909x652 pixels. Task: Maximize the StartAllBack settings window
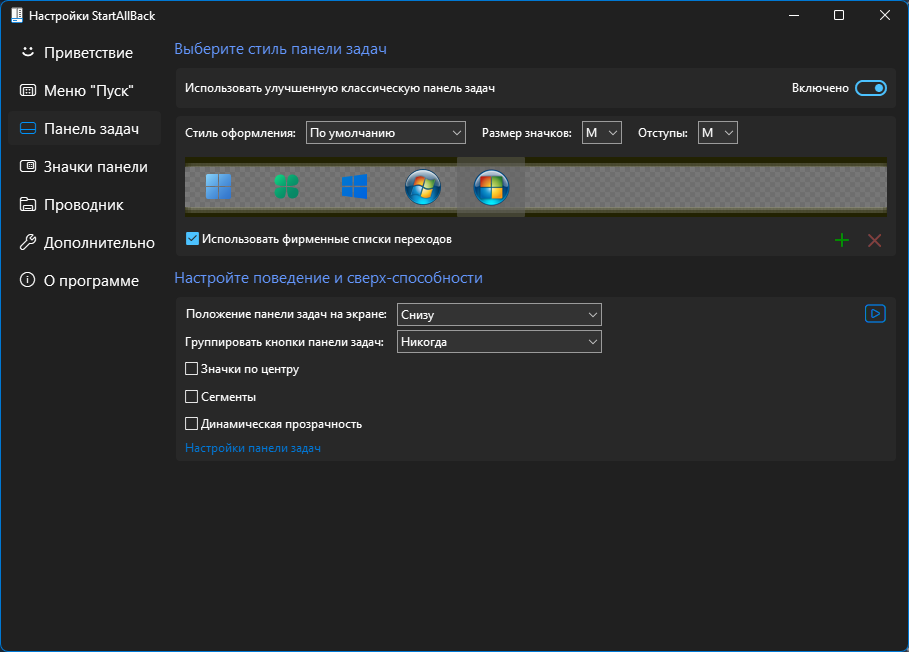coord(839,16)
